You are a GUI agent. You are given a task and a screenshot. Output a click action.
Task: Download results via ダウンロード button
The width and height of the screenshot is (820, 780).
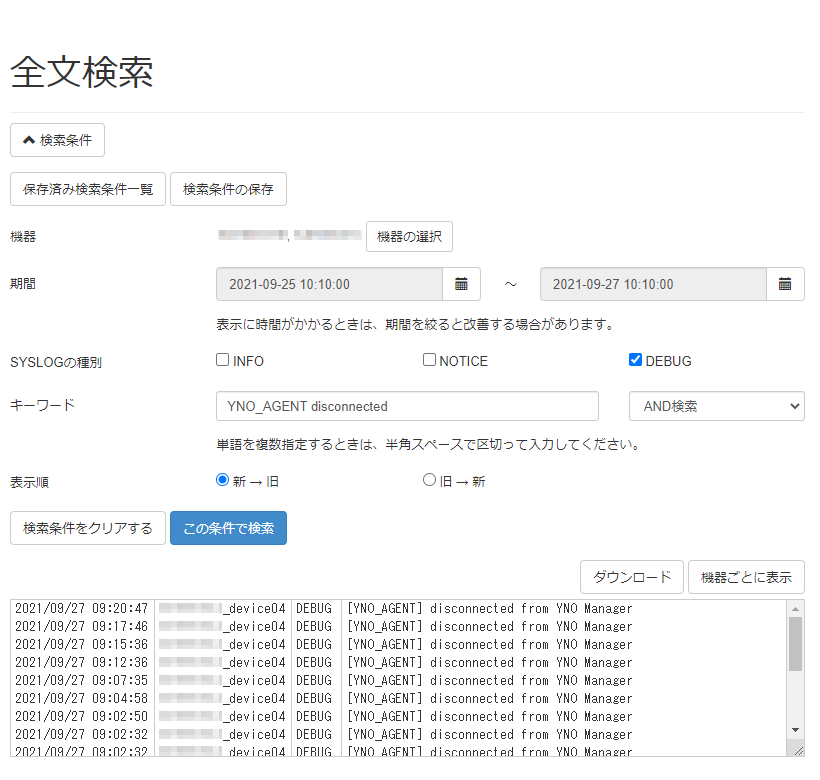[x=631, y=577]
